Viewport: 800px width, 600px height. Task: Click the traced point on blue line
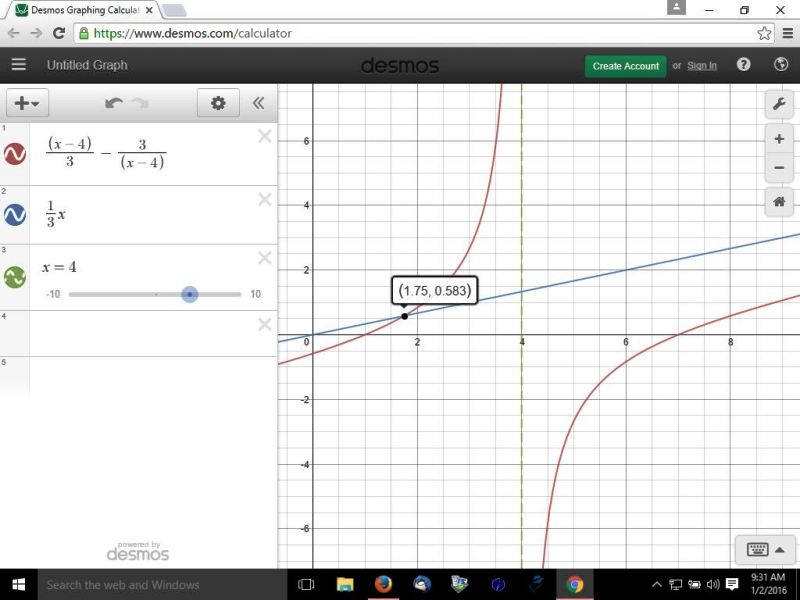[405, 316]
